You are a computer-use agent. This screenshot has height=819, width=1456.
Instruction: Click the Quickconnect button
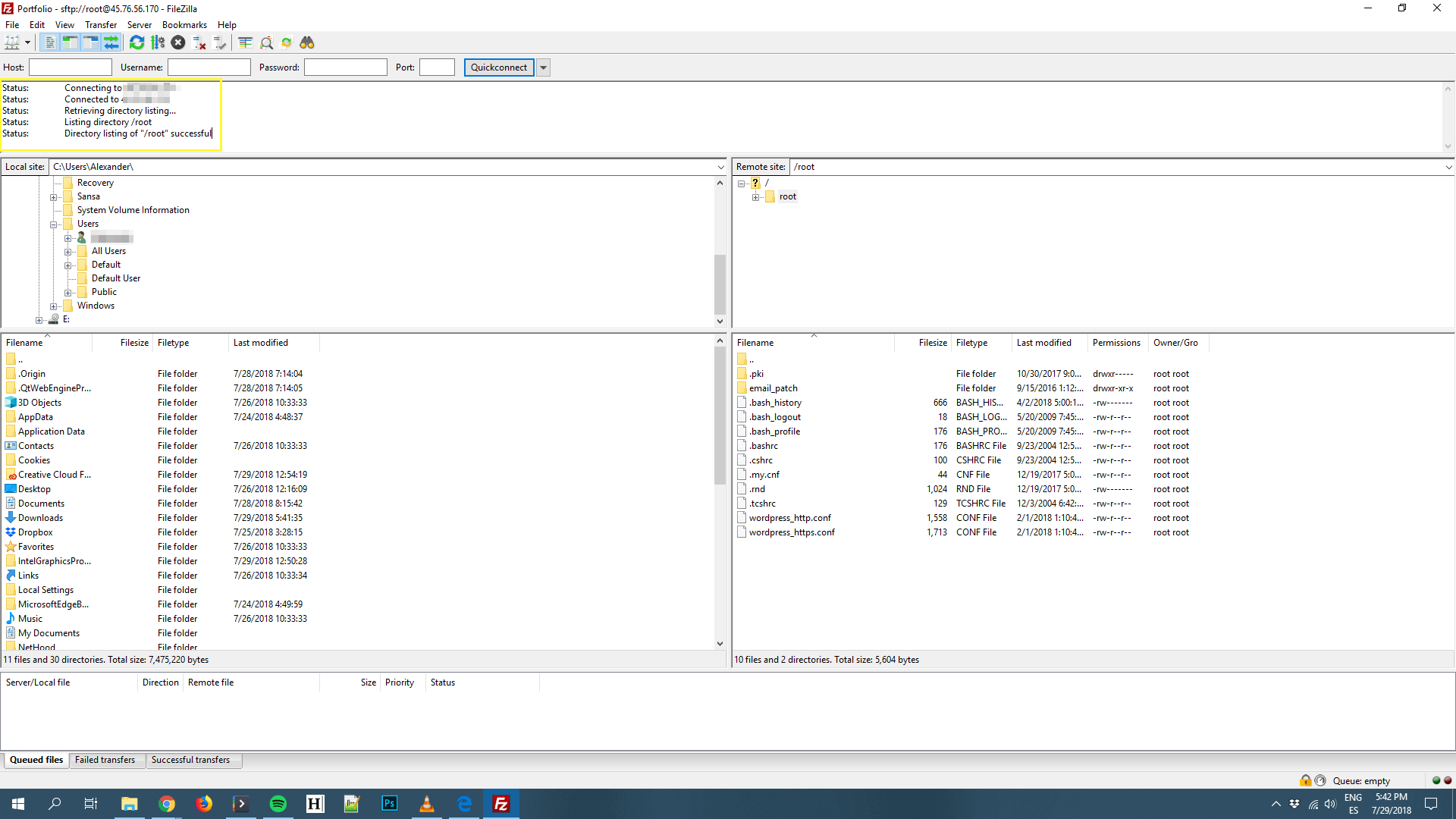pos(498,66)
